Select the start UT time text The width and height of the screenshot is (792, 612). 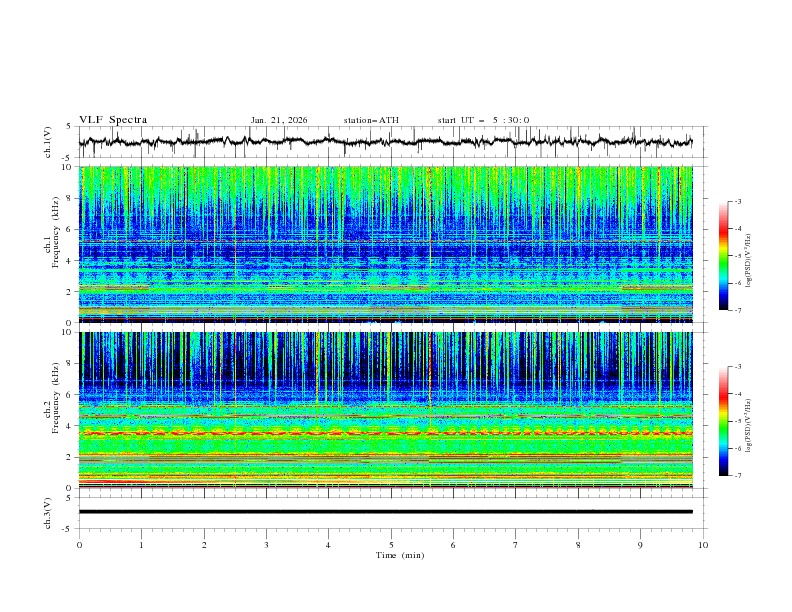pos(483,120)
